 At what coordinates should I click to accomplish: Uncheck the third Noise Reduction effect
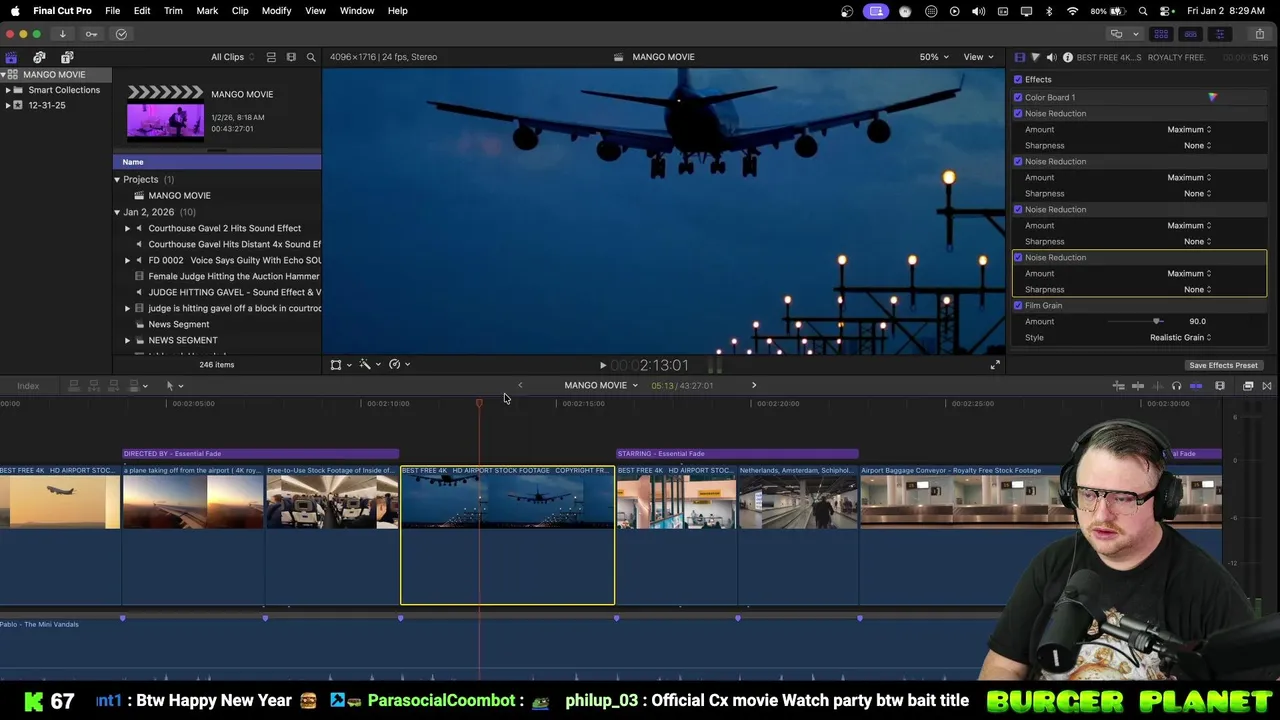[1018, 209]
